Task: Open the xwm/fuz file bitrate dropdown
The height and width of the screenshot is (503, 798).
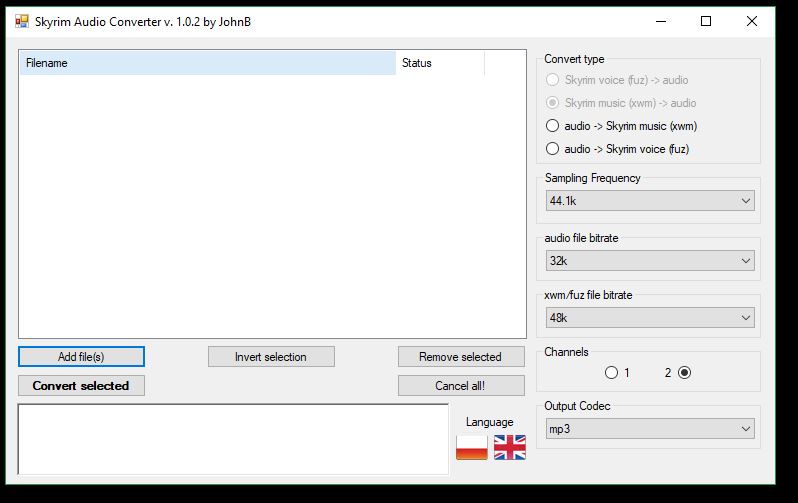Action: point(649,318)
